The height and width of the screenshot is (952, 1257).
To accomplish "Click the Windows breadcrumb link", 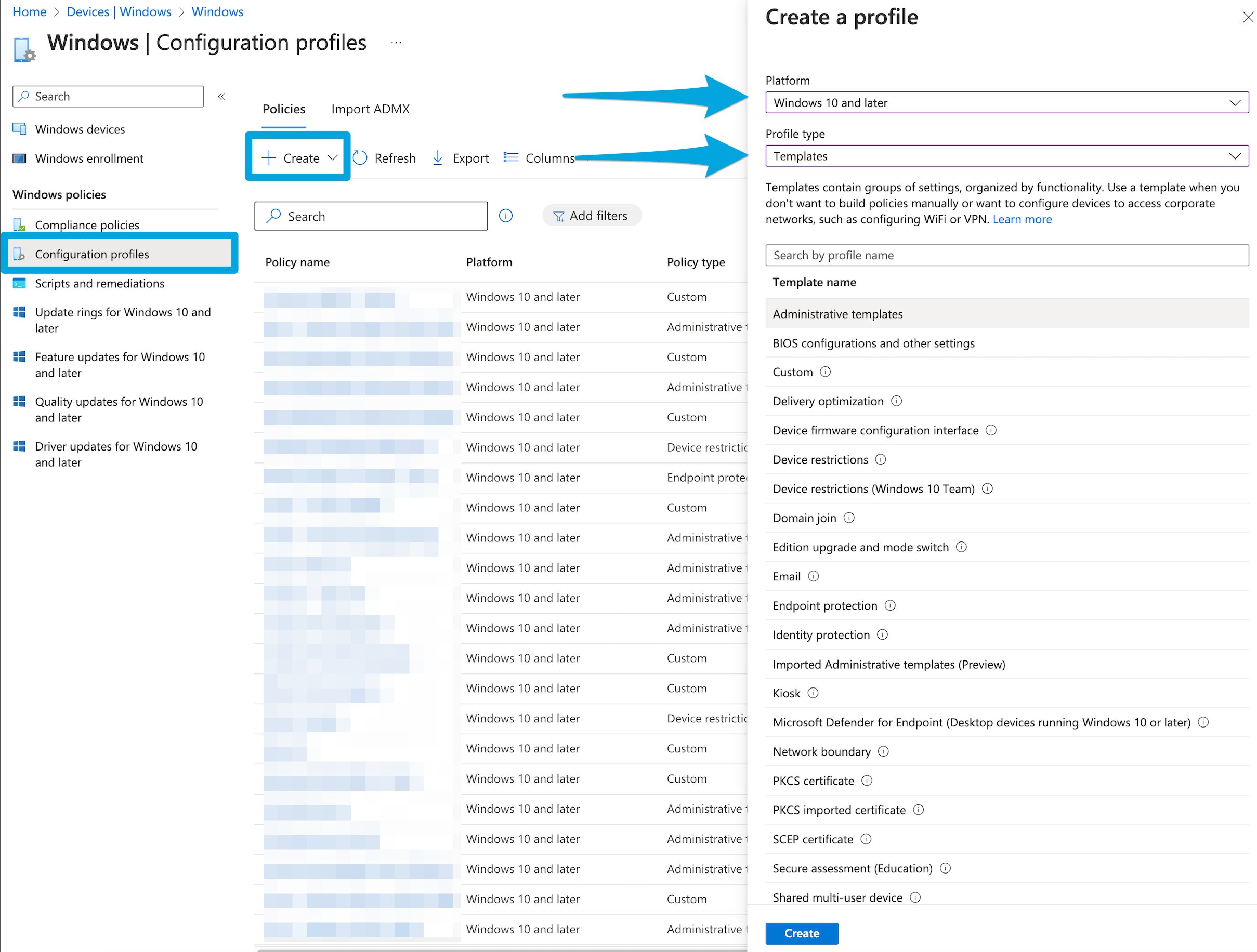I will click(218, 11).
